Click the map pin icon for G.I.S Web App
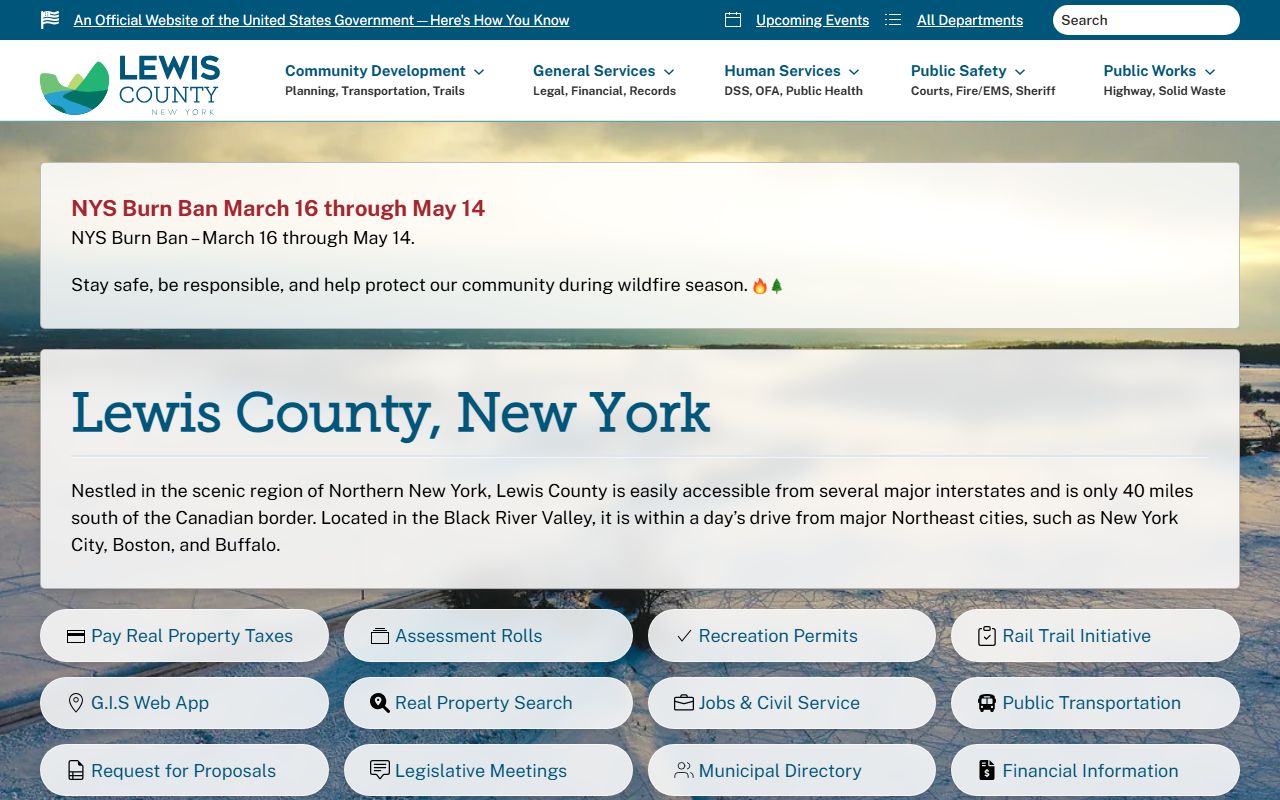1280x800 pixels. pyautogui.click(x=76, y=703)
